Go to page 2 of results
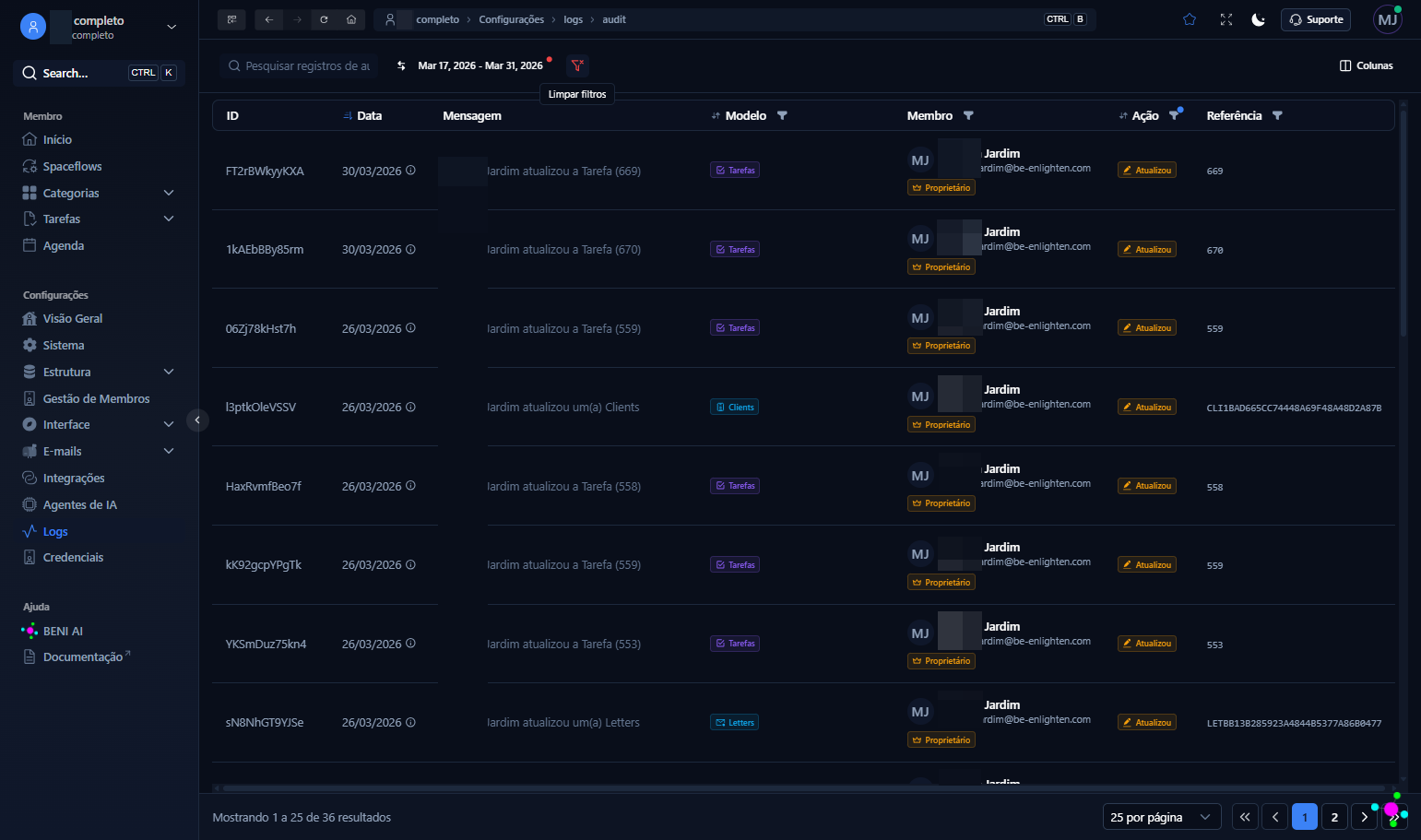The image size is (1421, 840). (1334, 817)
